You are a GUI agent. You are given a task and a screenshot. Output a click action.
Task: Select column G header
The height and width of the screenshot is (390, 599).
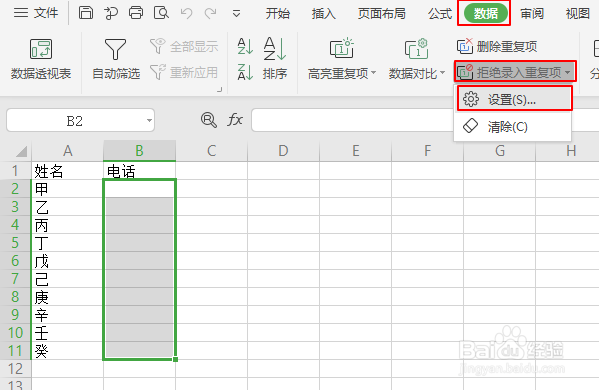click(x=499, y=151)
